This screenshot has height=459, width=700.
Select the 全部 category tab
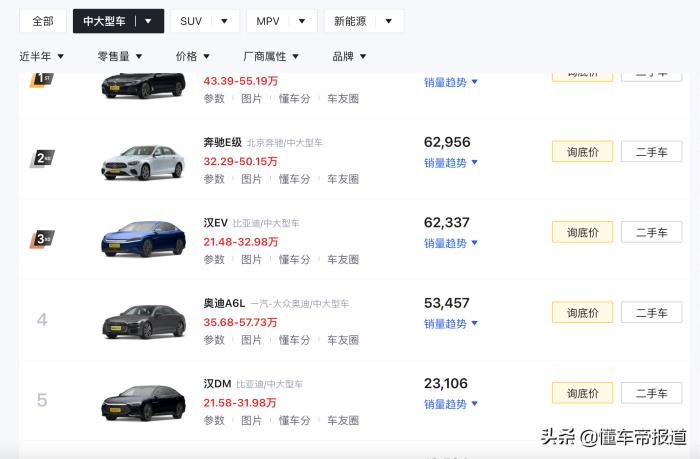click(x=43, y=21)
